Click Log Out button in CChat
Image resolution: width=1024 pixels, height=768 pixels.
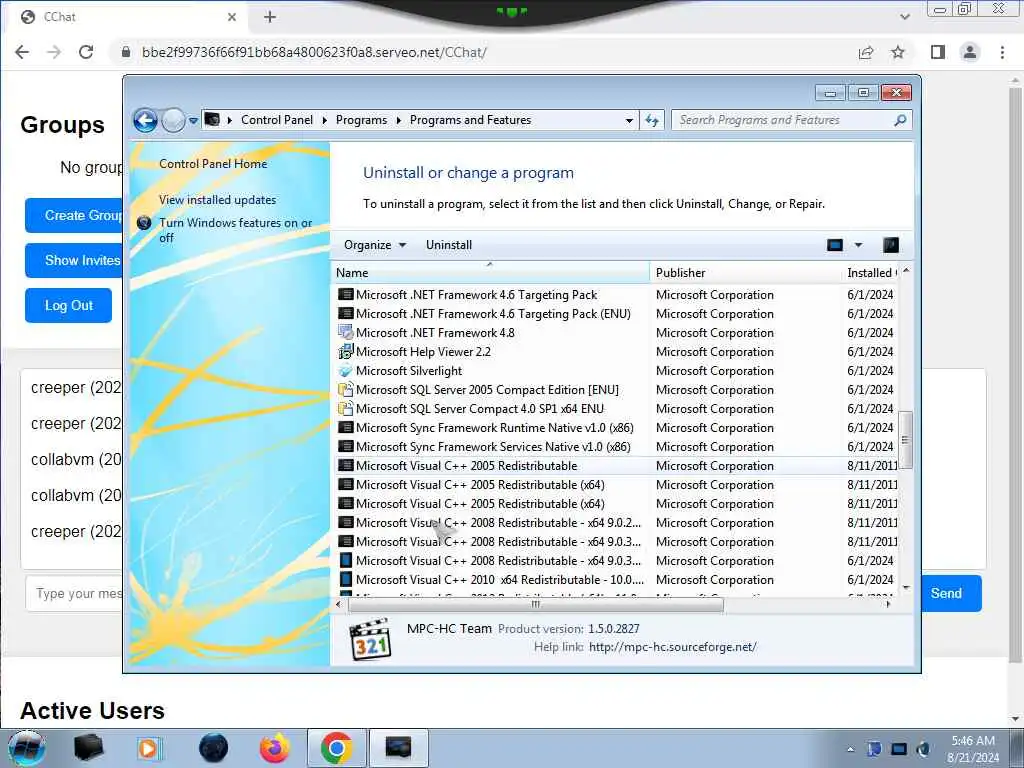[69, 306]
